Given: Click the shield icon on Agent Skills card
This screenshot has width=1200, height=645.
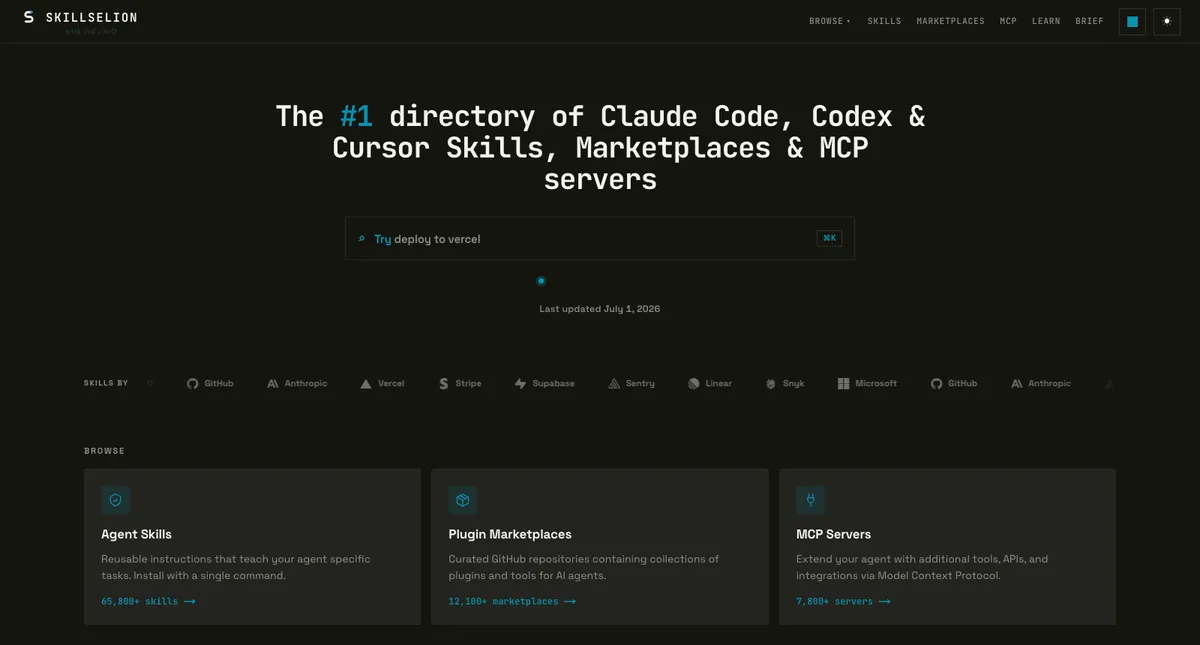Looking at the screenshot, I should [115, 500].
